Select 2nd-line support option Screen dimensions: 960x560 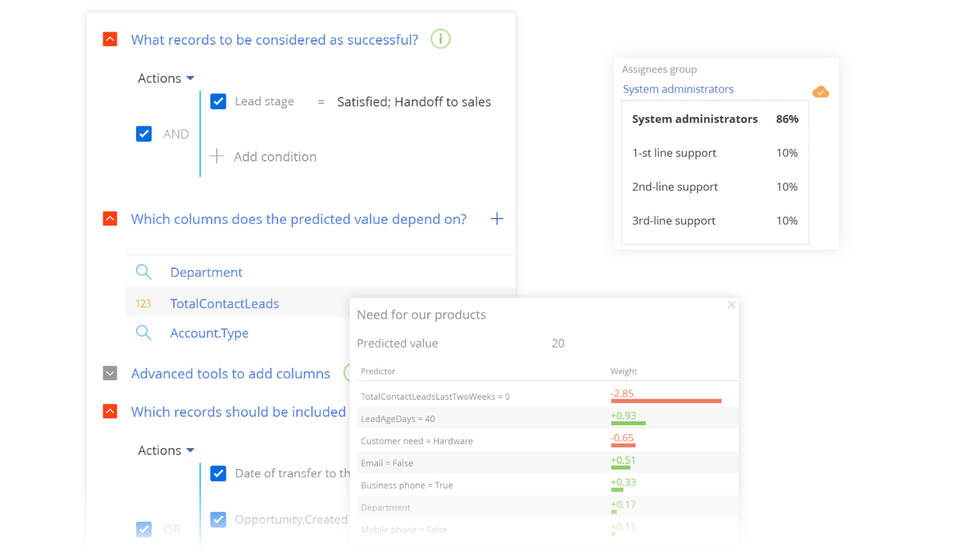[715, 187]
